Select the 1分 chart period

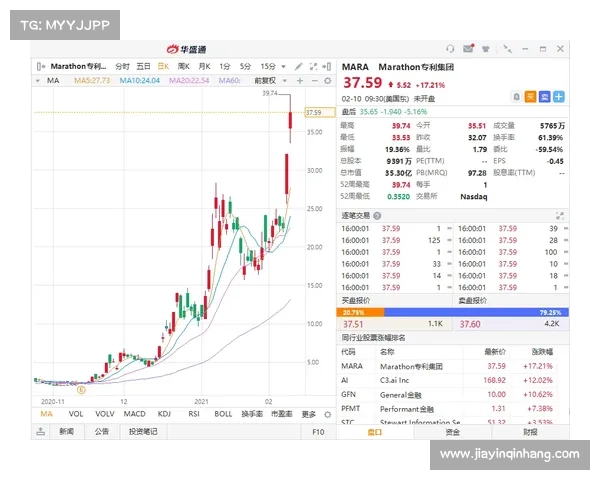[x=225, y=67]
